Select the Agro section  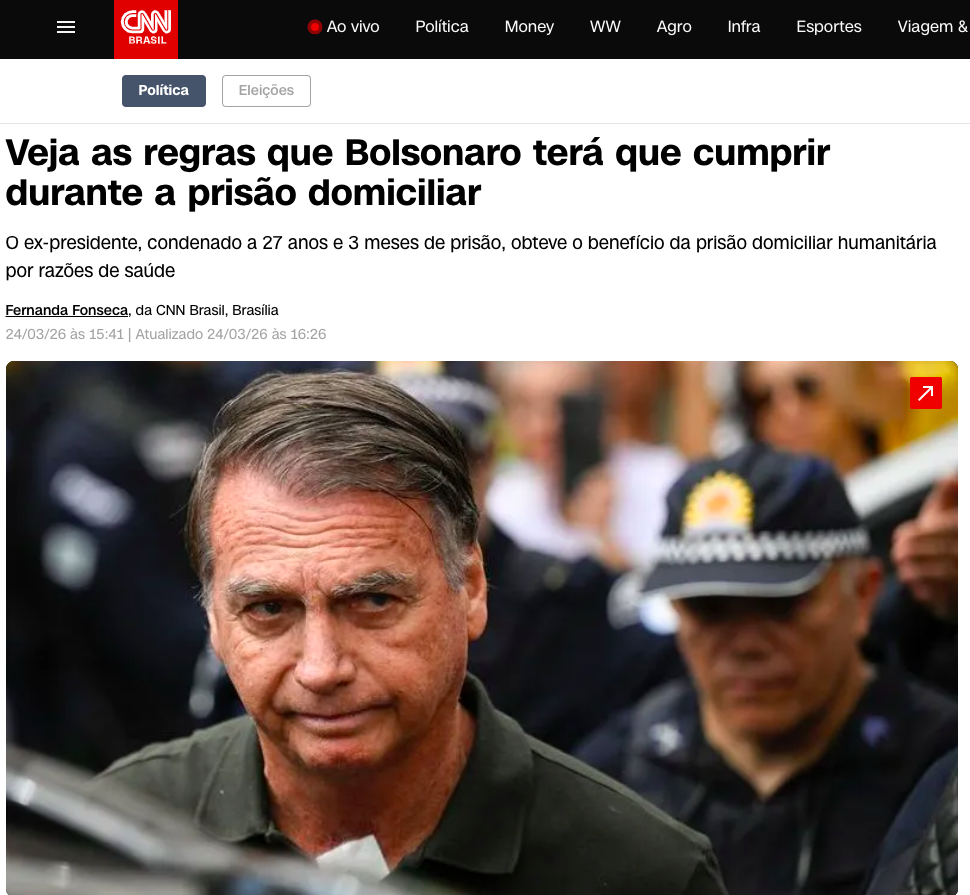[674, 27]
